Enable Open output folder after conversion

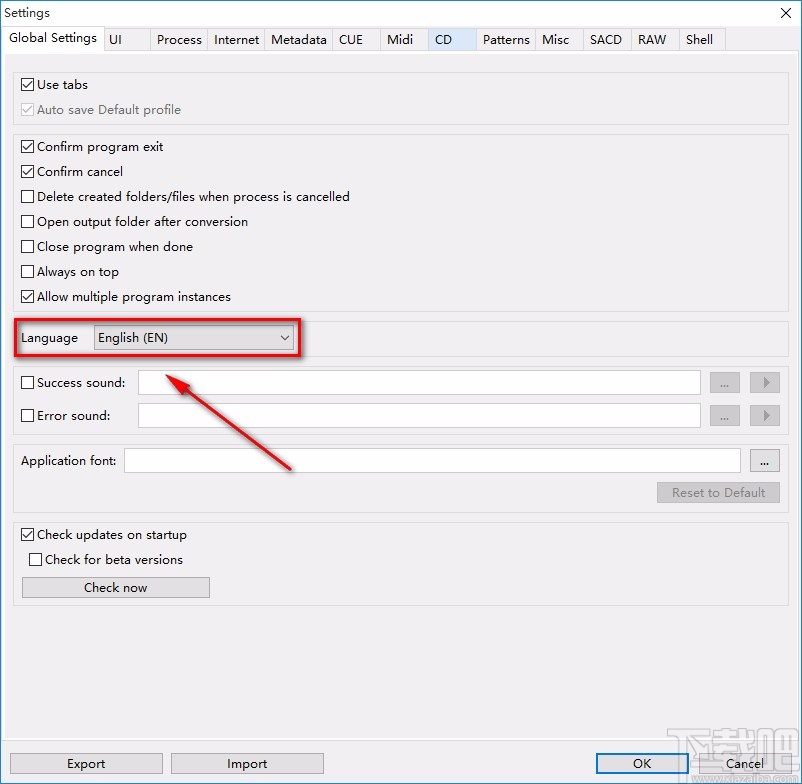pyautogui.click(x=28, y=222)
